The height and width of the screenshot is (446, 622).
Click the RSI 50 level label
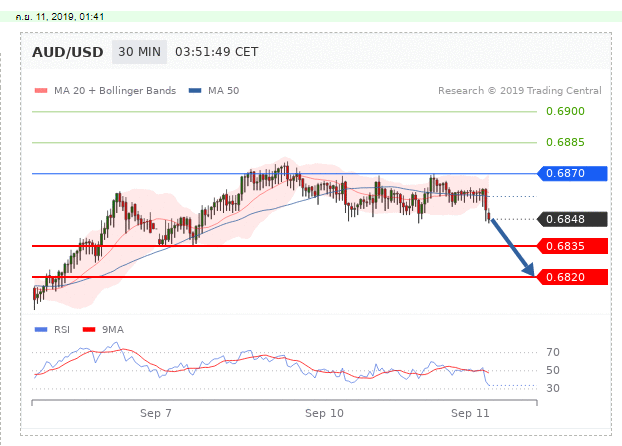pos(553,370)
